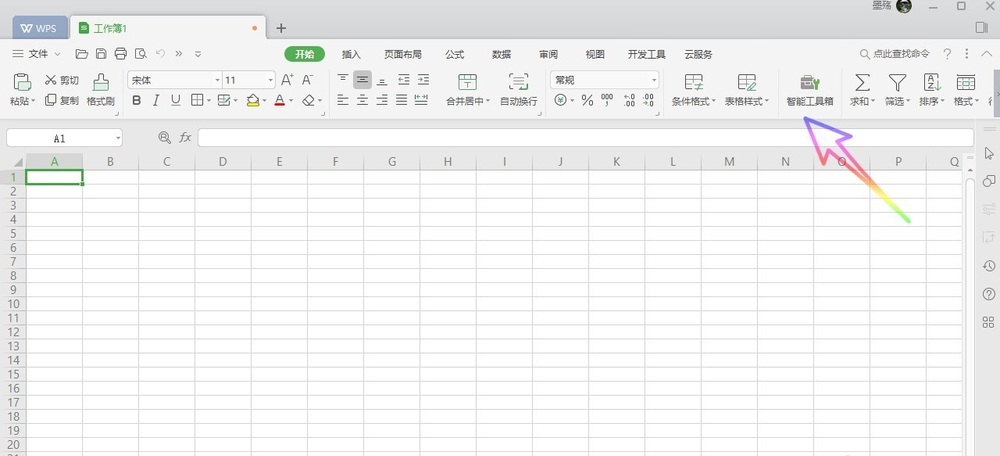Click the command search box (点此查找命令)
The width and height of the screenshot is (1000, 456).
(x=895, y=54)
